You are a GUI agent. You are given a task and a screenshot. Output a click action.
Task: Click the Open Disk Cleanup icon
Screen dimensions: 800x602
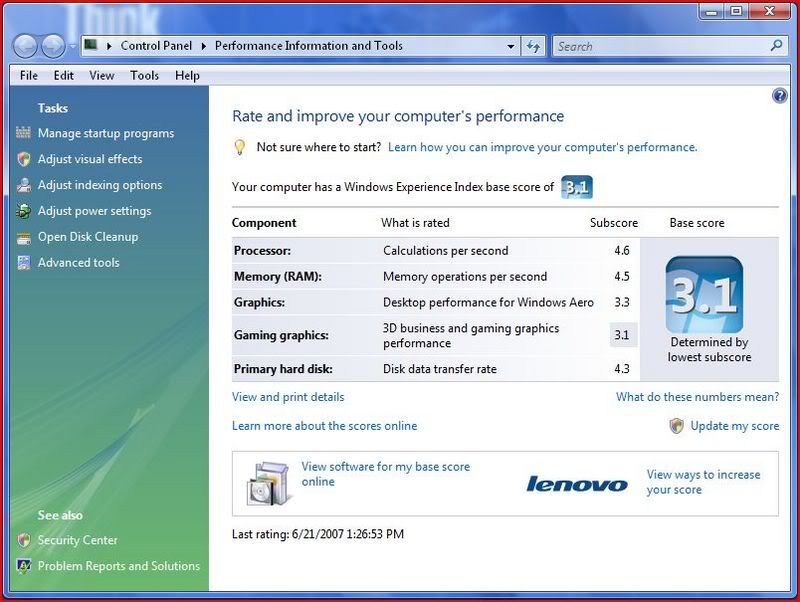coord(23,237)
